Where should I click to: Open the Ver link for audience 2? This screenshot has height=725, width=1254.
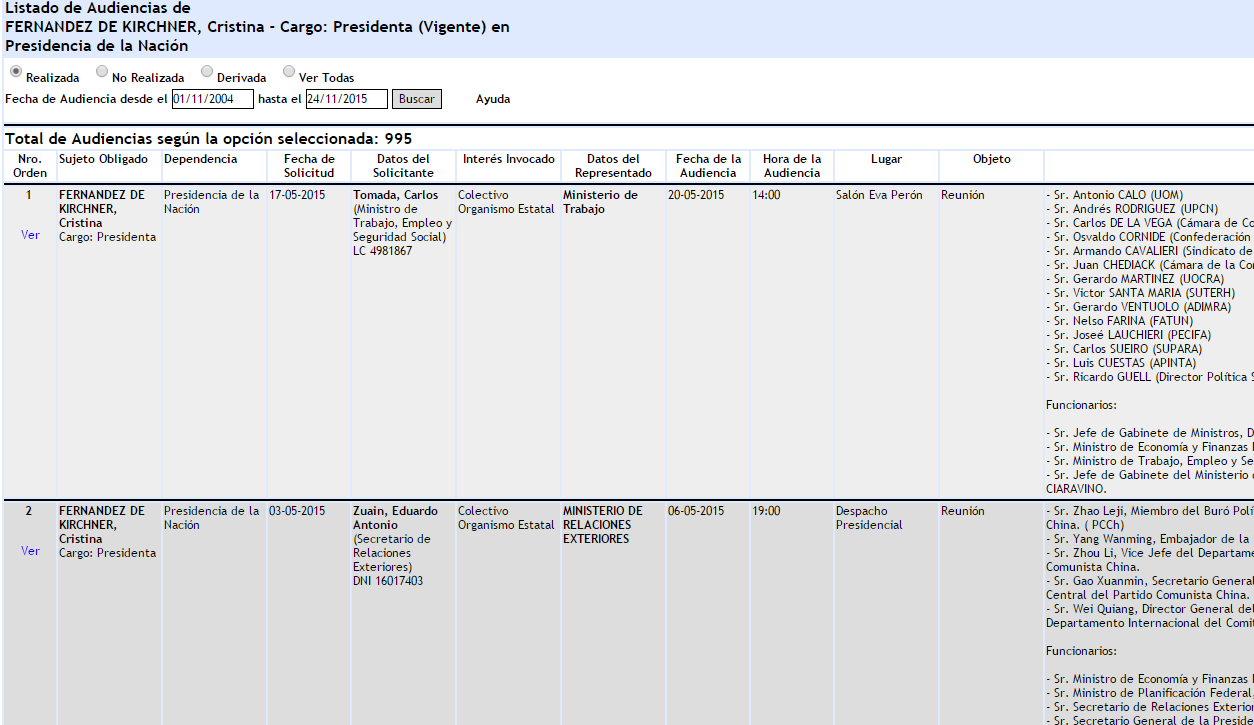[x=30, y=551]
